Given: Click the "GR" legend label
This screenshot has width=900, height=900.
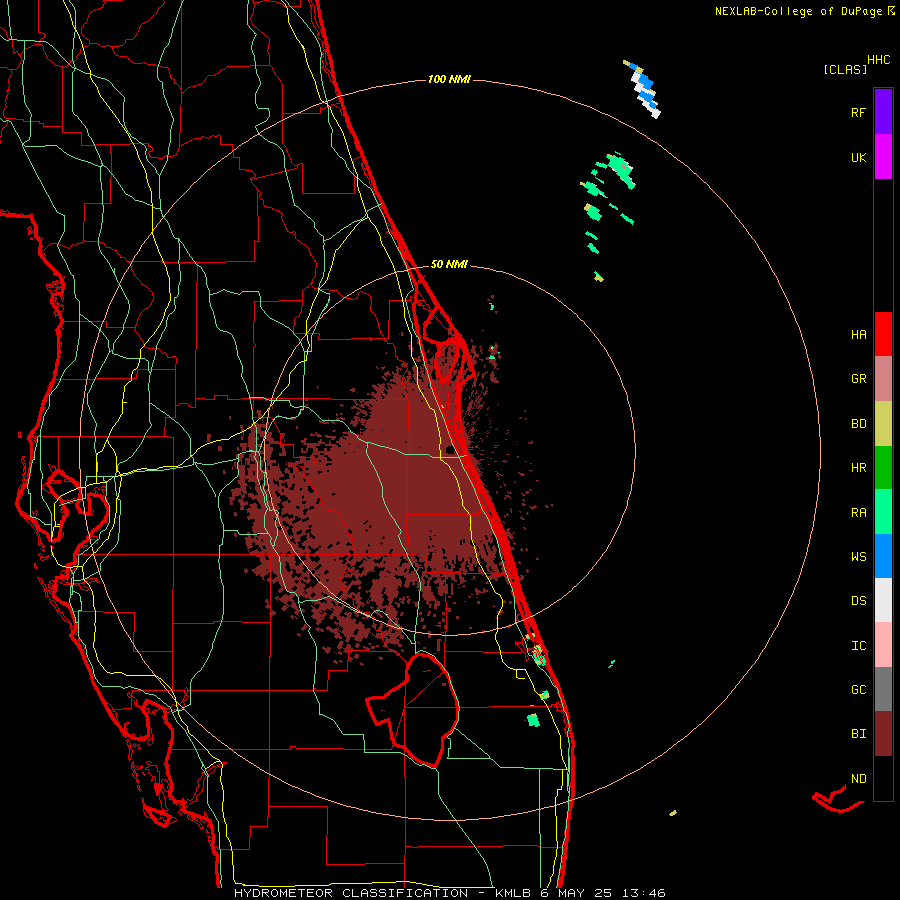Looking at the screenshot, I should coord(858,379).
